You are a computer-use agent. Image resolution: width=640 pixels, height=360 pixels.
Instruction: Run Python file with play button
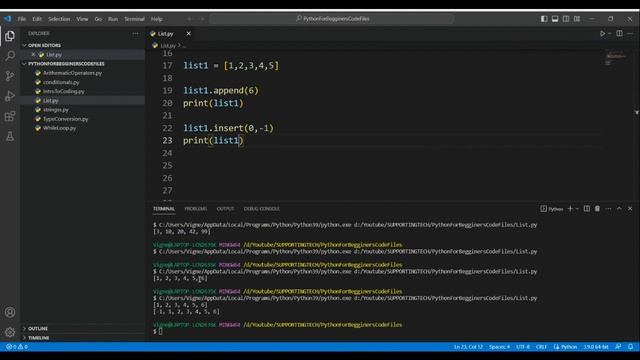[602, 33]
